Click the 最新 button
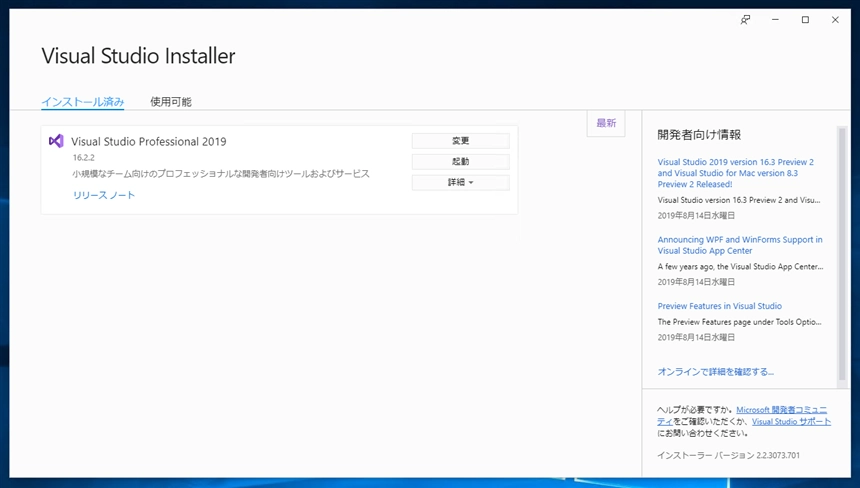 606,123
